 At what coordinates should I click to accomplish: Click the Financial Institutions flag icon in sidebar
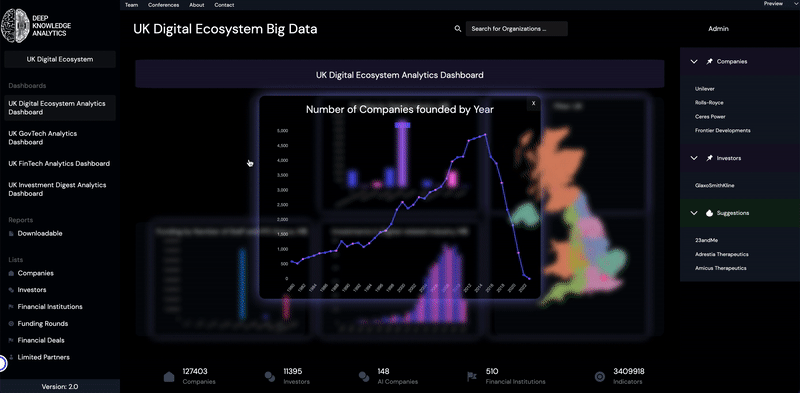(11, 307)
